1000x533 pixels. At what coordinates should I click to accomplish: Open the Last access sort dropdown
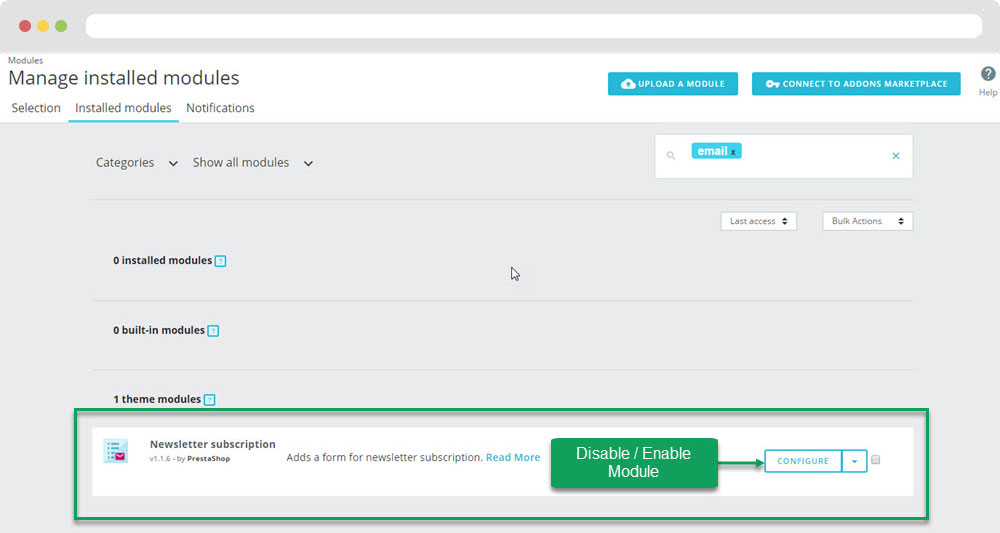tap(758, 221)
